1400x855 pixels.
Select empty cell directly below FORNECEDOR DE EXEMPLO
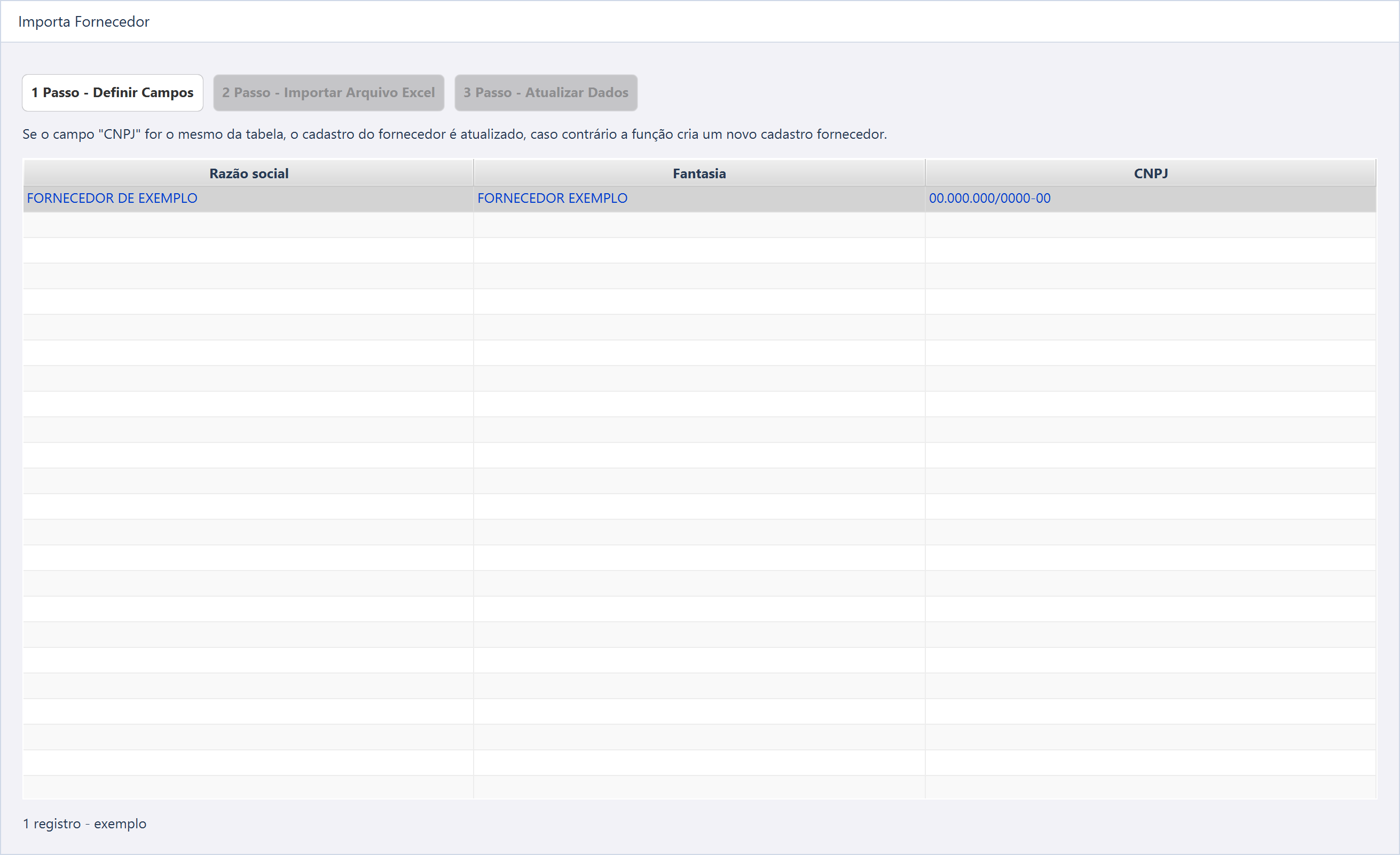pos(248,225)
